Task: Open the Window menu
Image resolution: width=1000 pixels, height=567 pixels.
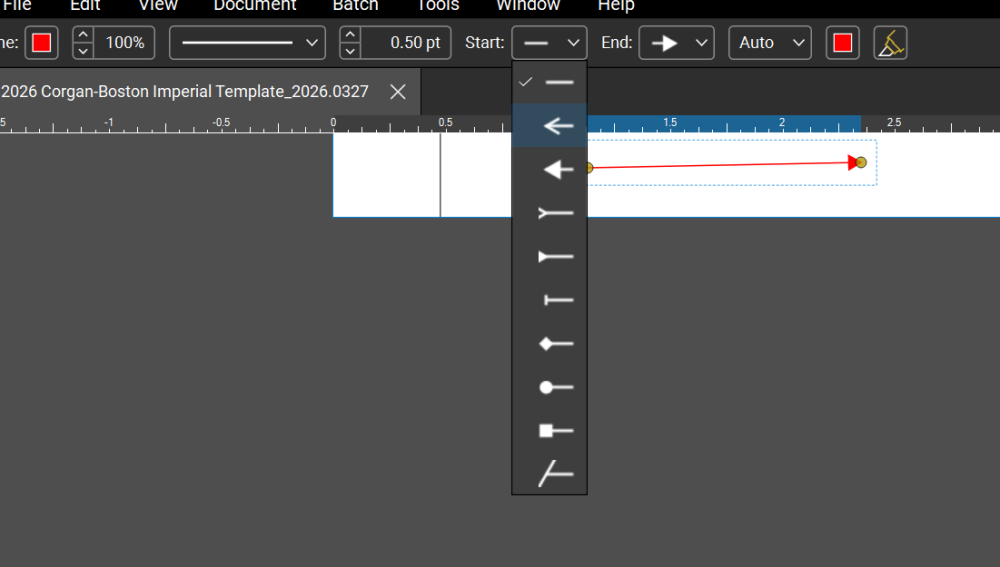Action: [528, 6]
